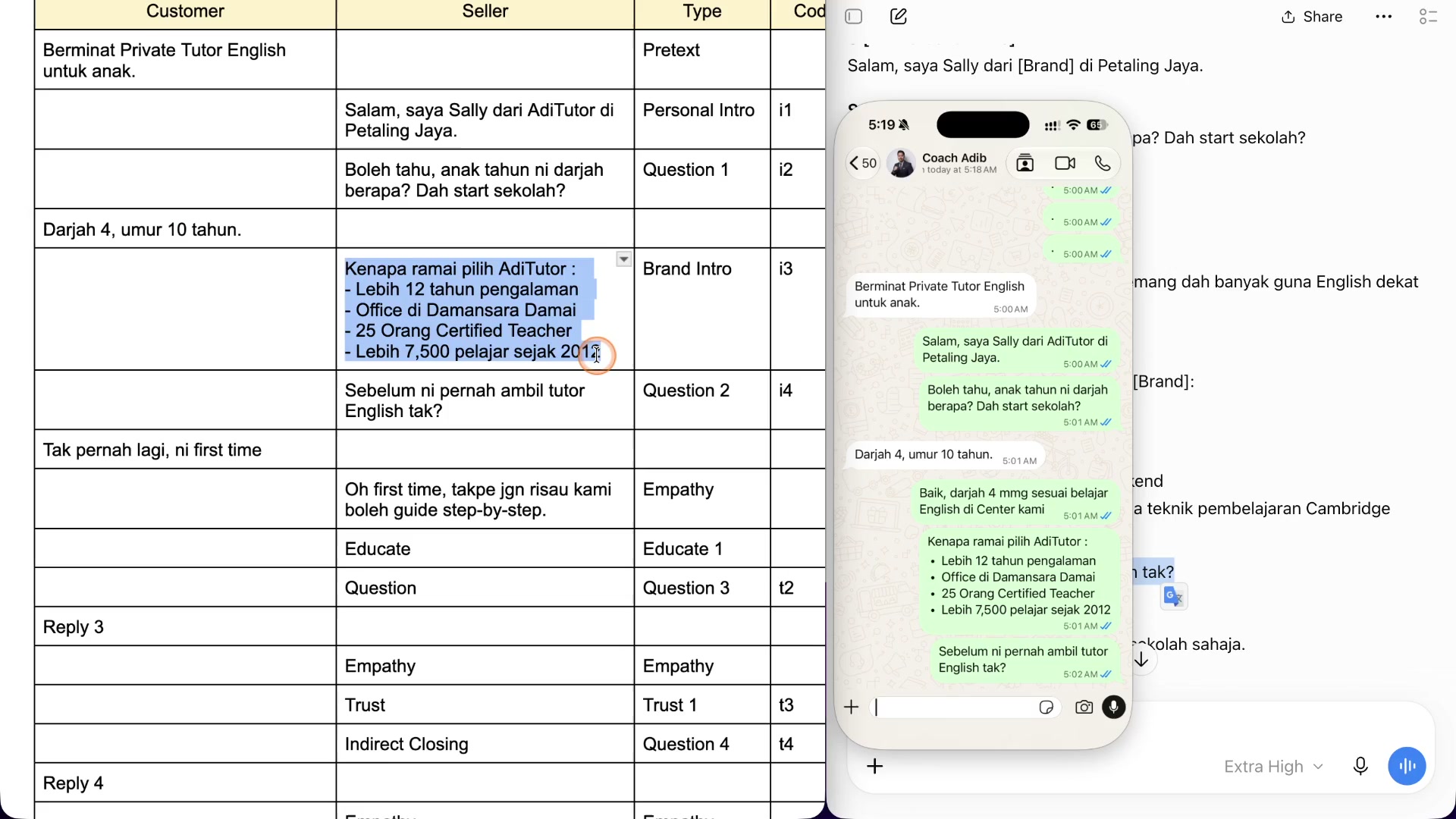Open the dropdown arrow on Brand Intro cell
Screen dimensions: 1456x819
623,259
